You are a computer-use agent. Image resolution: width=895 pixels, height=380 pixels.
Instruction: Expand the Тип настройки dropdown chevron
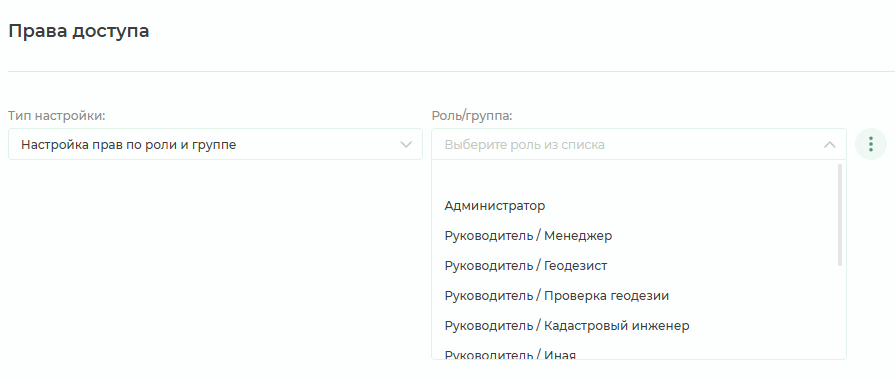406,145
